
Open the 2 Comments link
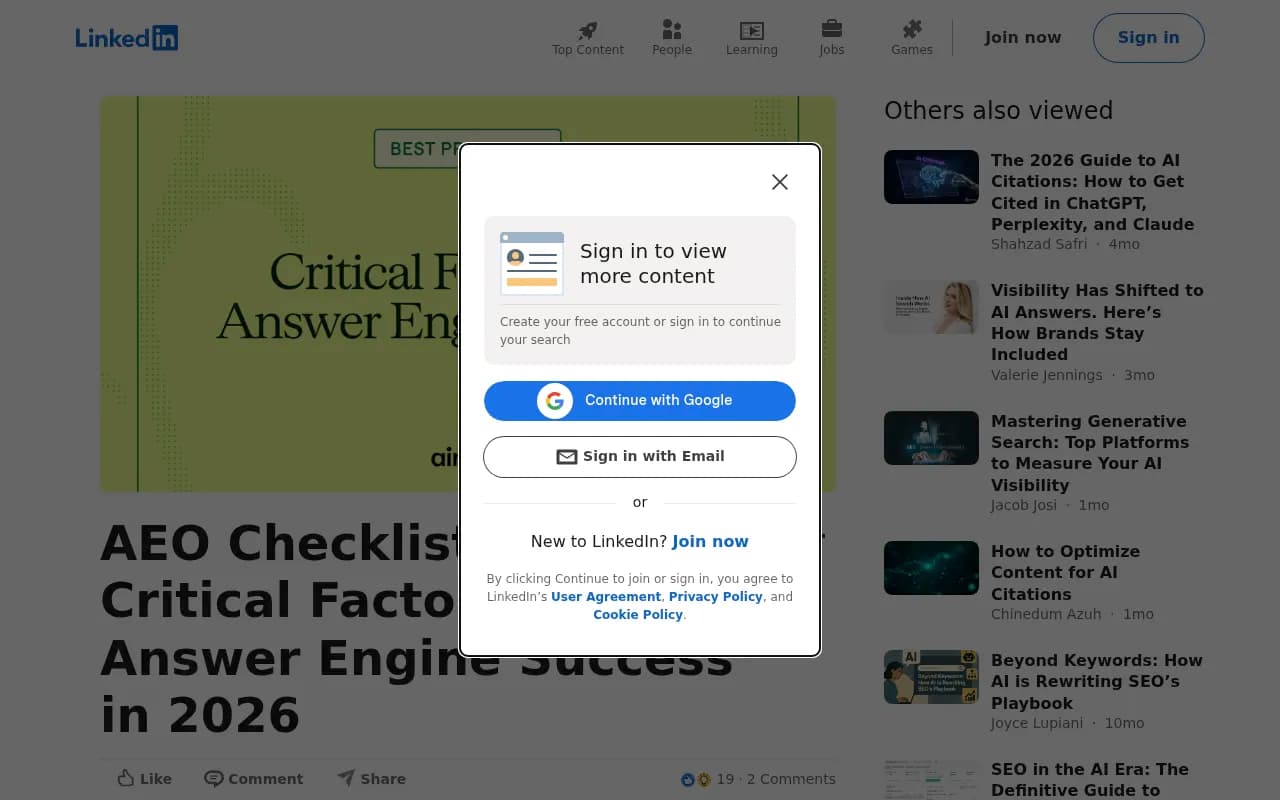click(791, 779)
